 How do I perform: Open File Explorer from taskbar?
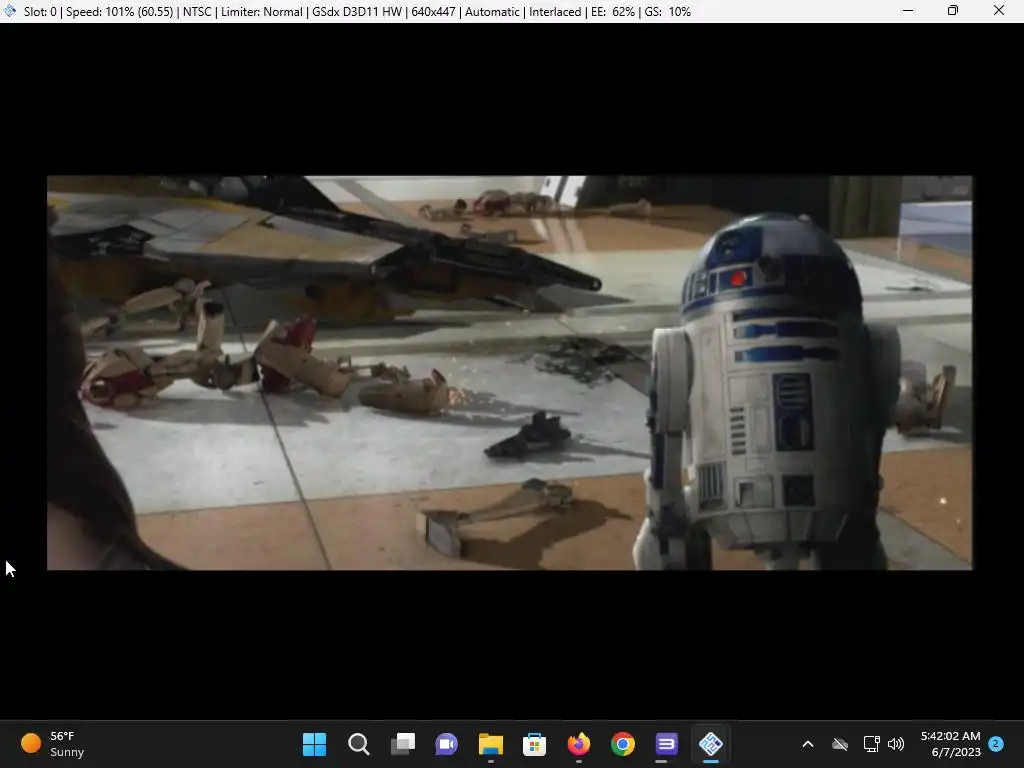tap(490, 744)
